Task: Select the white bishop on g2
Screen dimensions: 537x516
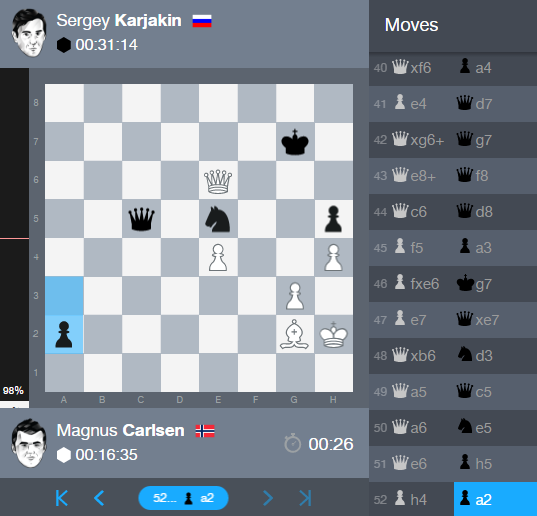Action: tap(295, 334)
